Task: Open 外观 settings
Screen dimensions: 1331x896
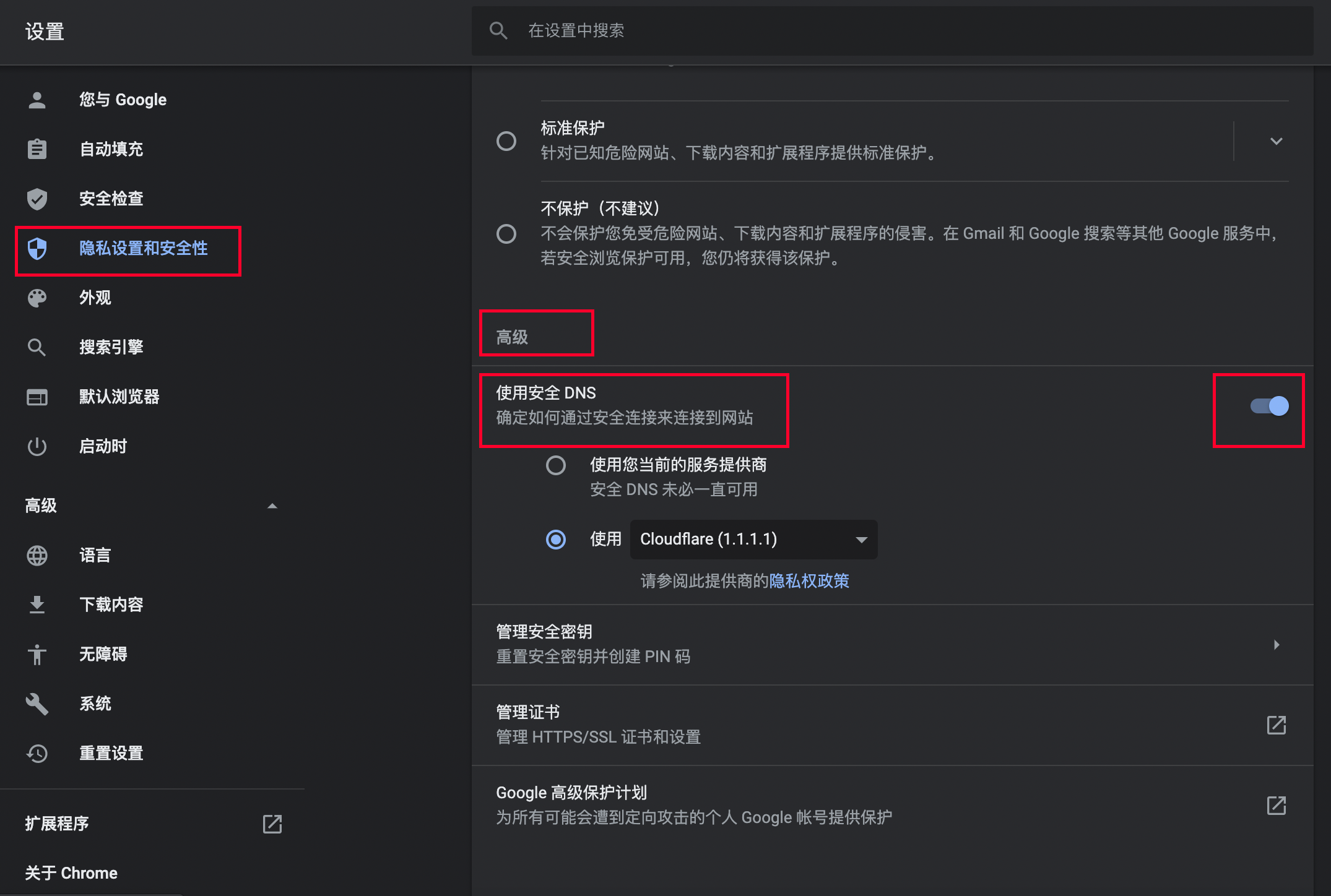Action: 95,298
